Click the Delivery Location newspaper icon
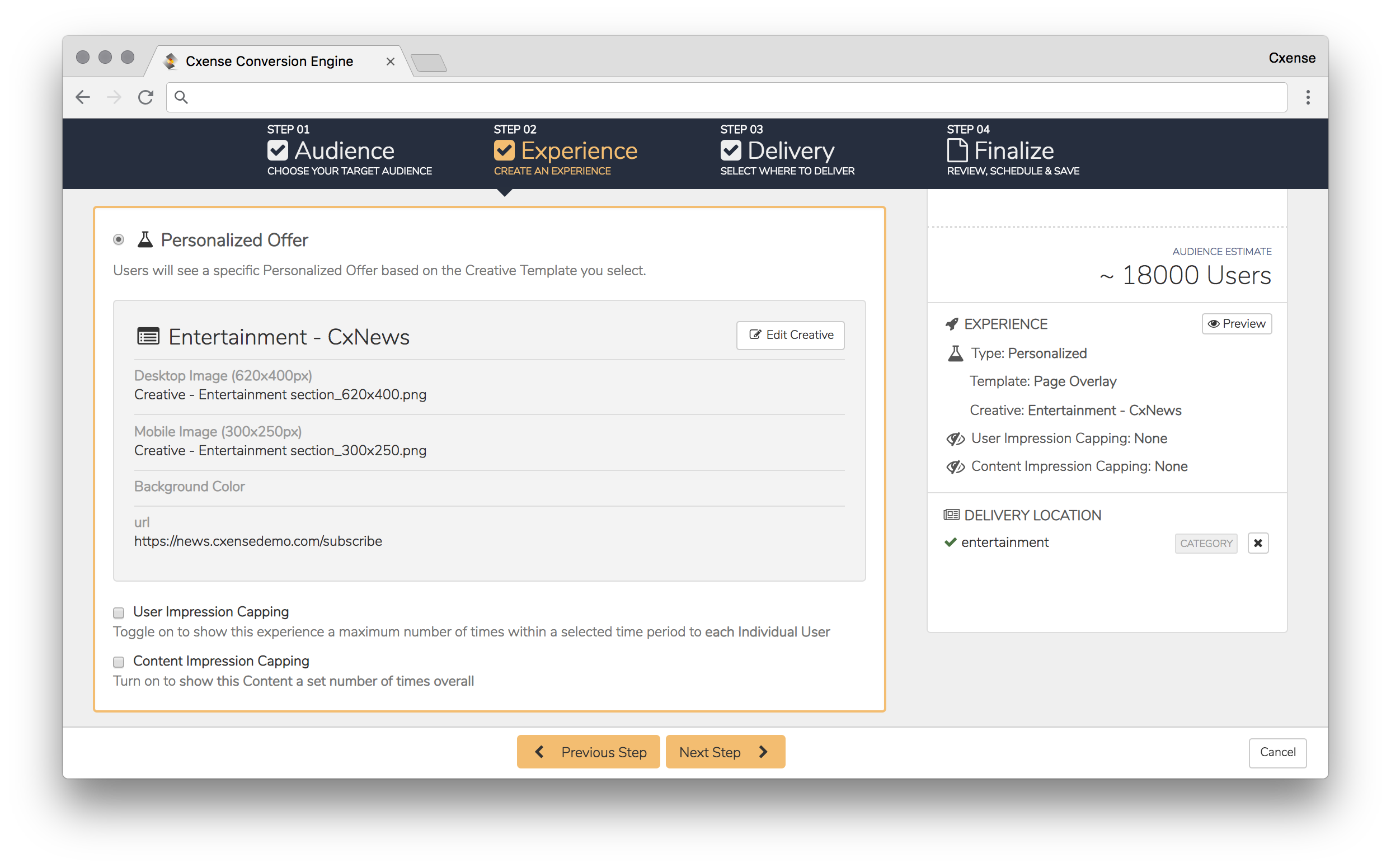 click(x=952, y=515)
